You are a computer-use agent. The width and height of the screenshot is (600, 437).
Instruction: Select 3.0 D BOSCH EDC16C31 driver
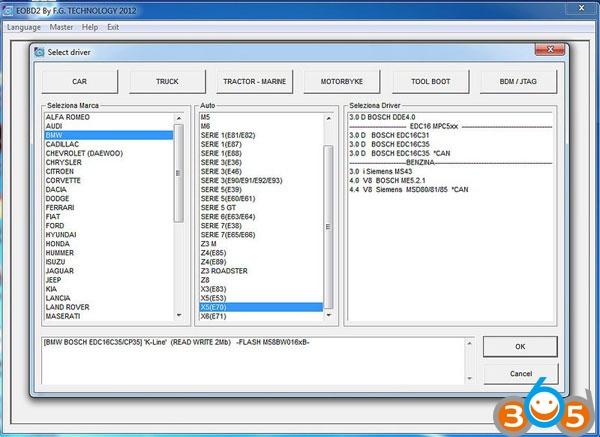389,135
